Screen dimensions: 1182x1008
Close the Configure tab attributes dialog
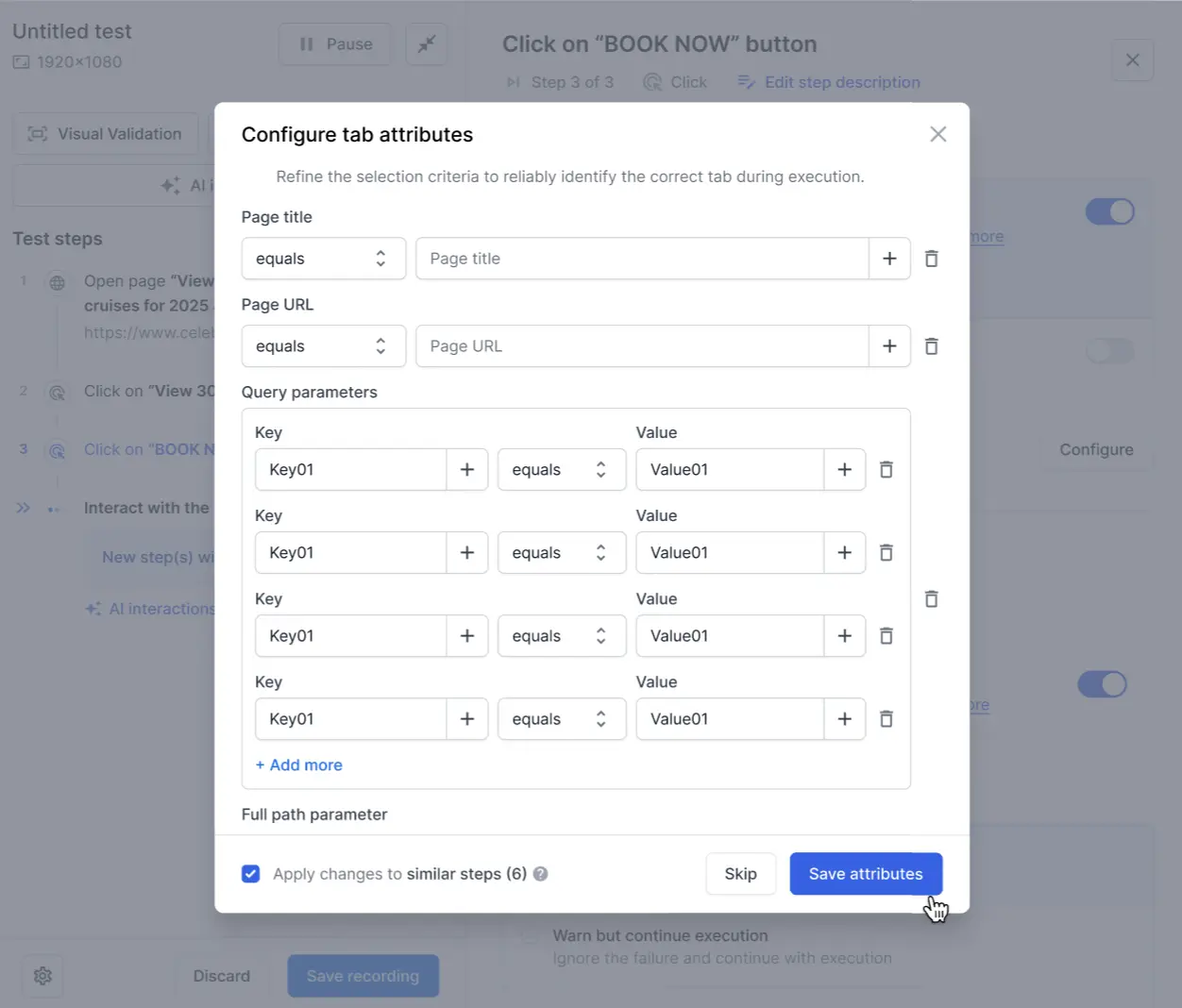[937, 134]
